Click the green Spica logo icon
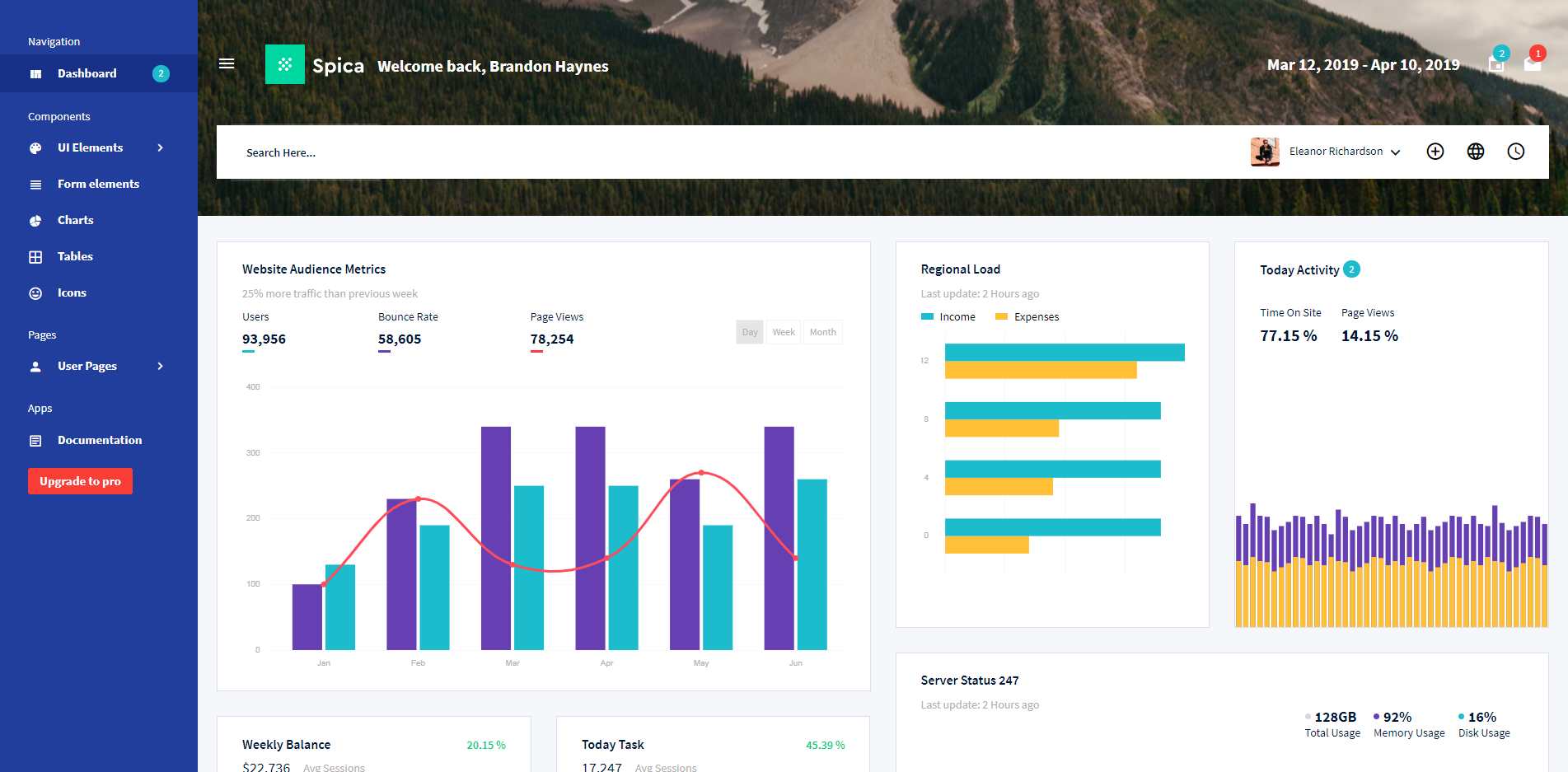 point(285,64)
